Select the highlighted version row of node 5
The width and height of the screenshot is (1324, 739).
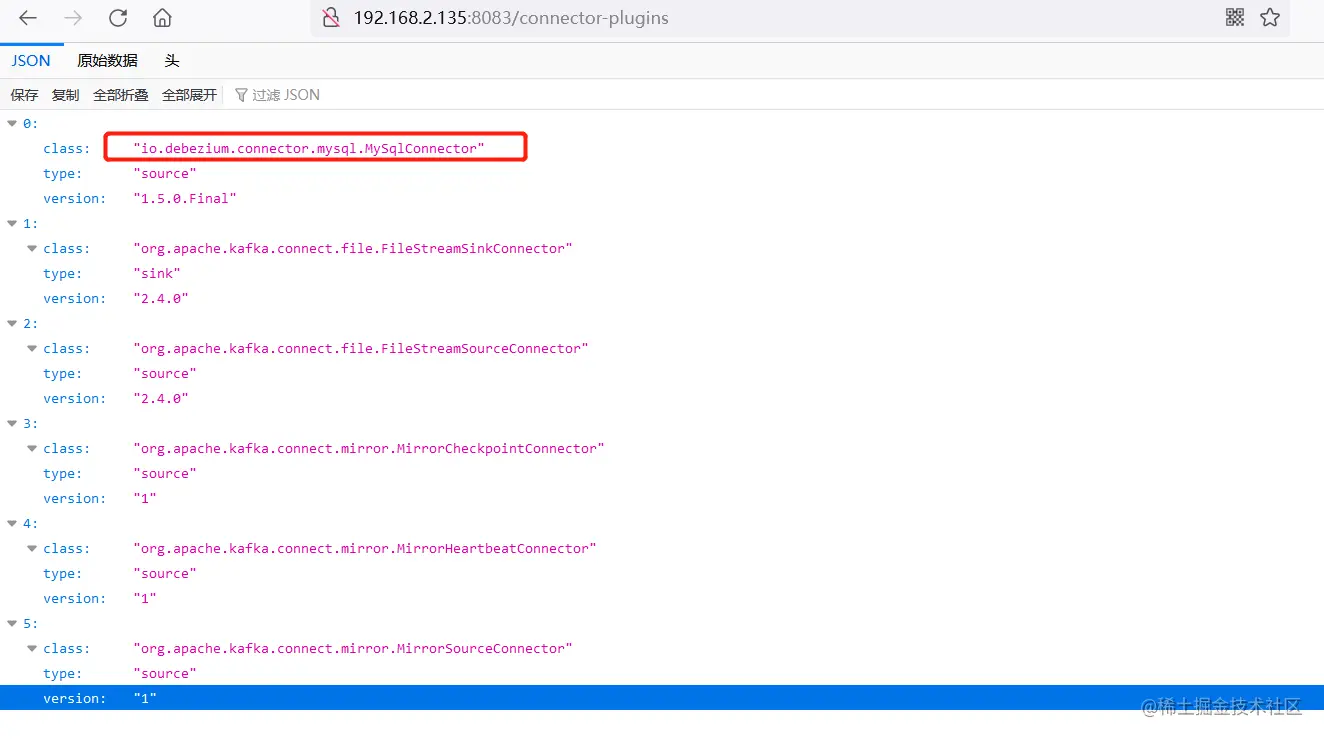click(662, 698)
